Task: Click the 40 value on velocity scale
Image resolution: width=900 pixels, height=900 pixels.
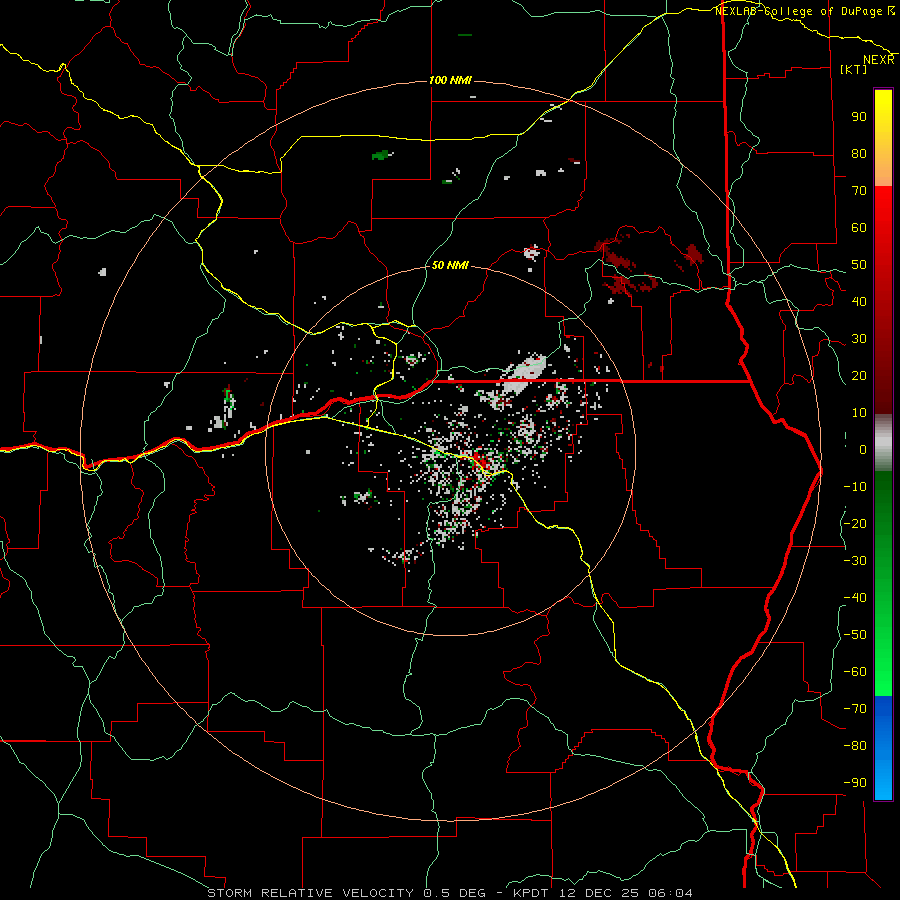Action: click(x=859, y=301)
